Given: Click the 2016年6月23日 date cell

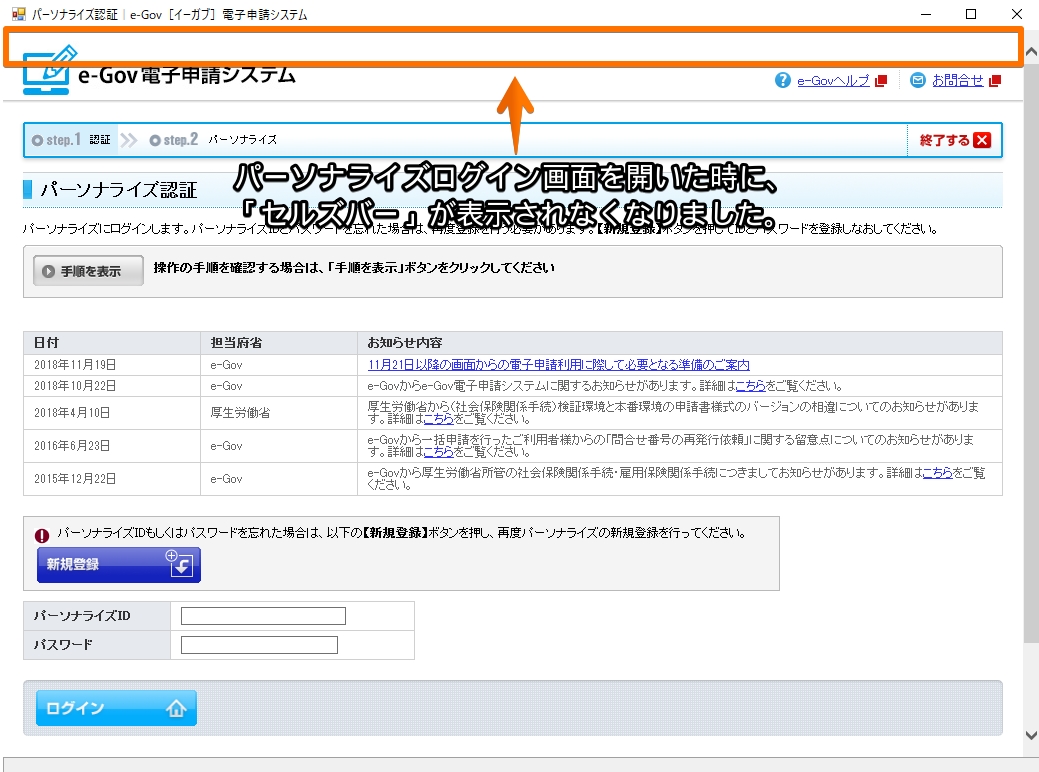Looking at the screenshot, I should 112,446.
